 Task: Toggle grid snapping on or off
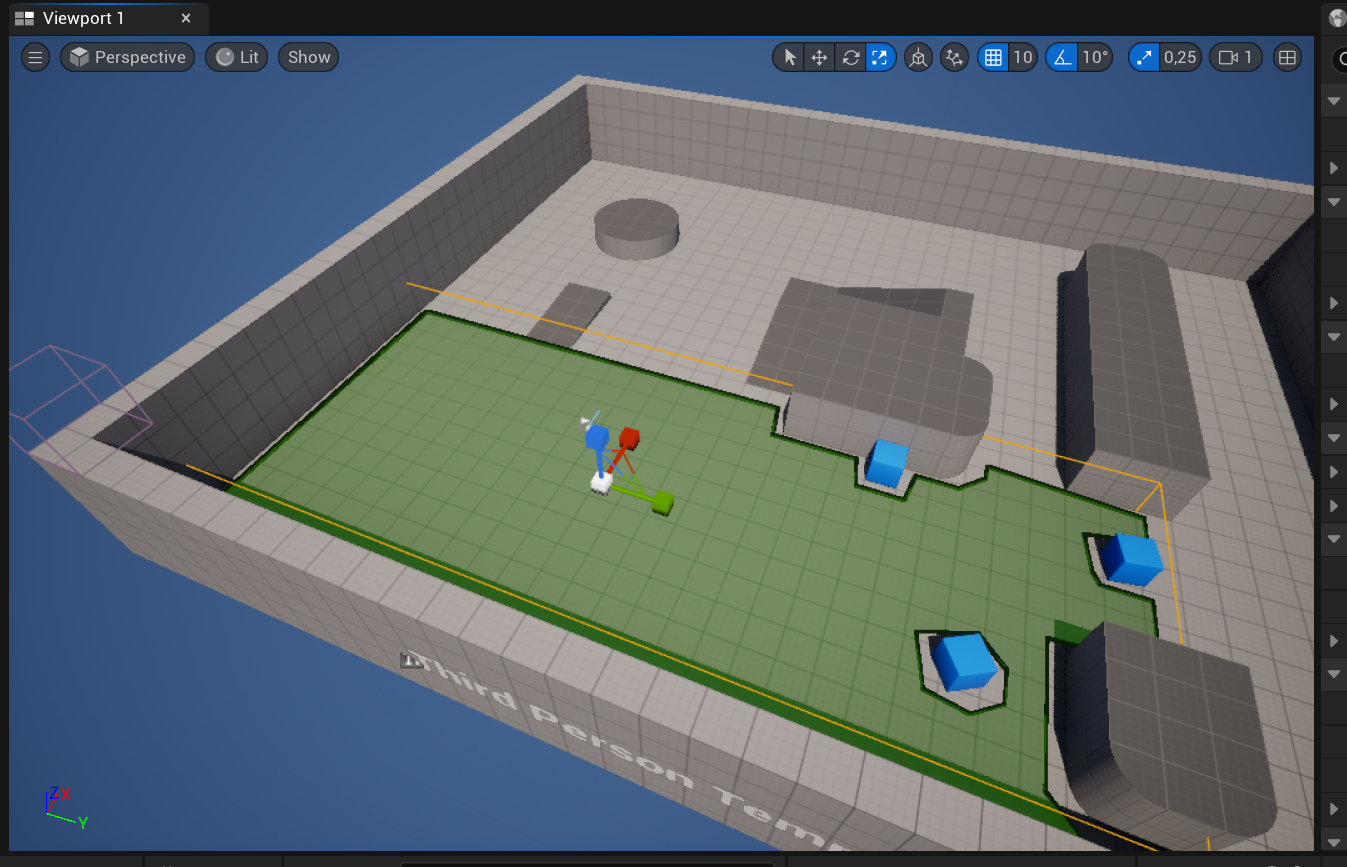[993, 57]
